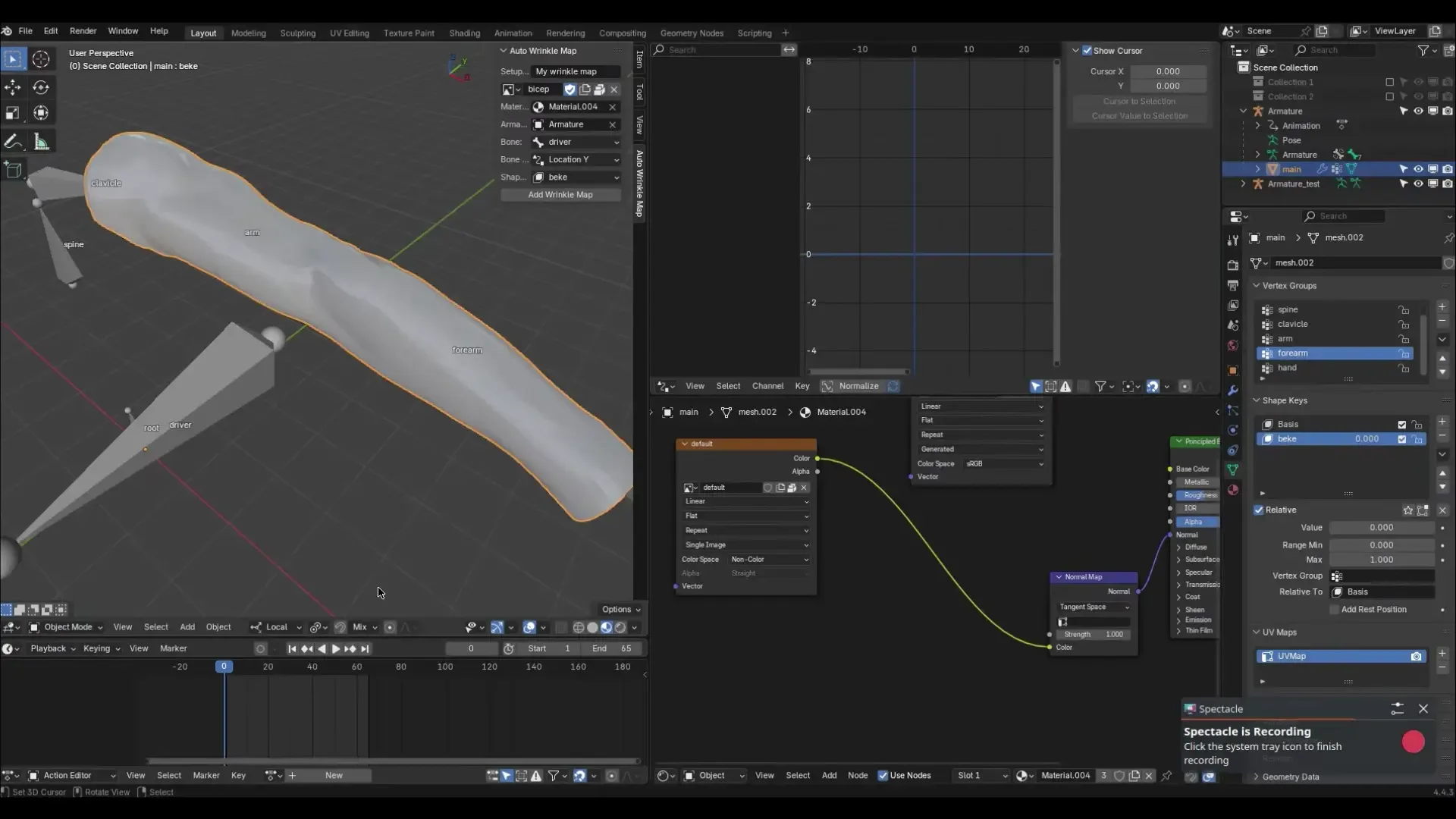1456x819 pixels.
Task: Open viewport Options popover
Action: pos(620,610)
